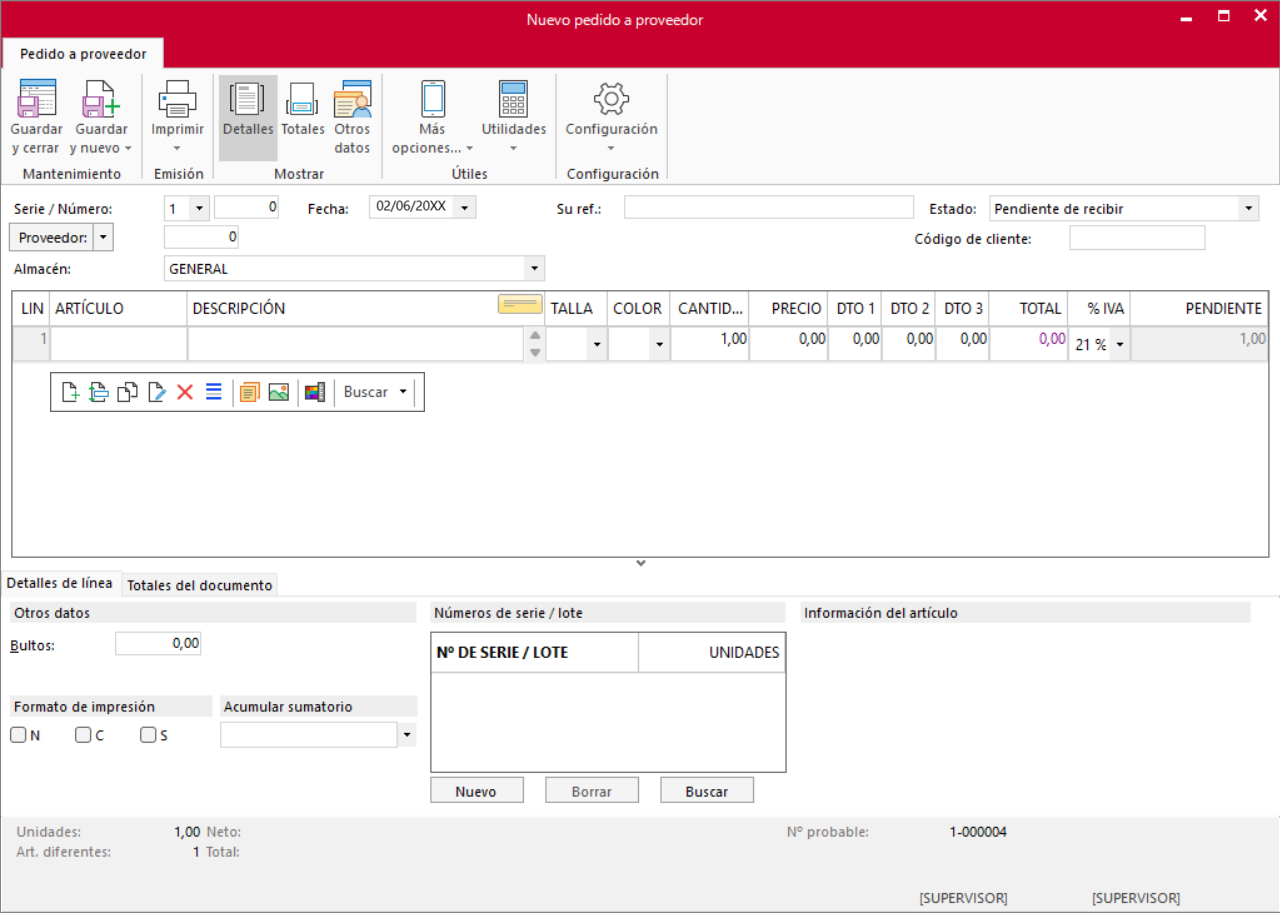Click the article image icon
1281x913 pixels.
coord(278,393)
